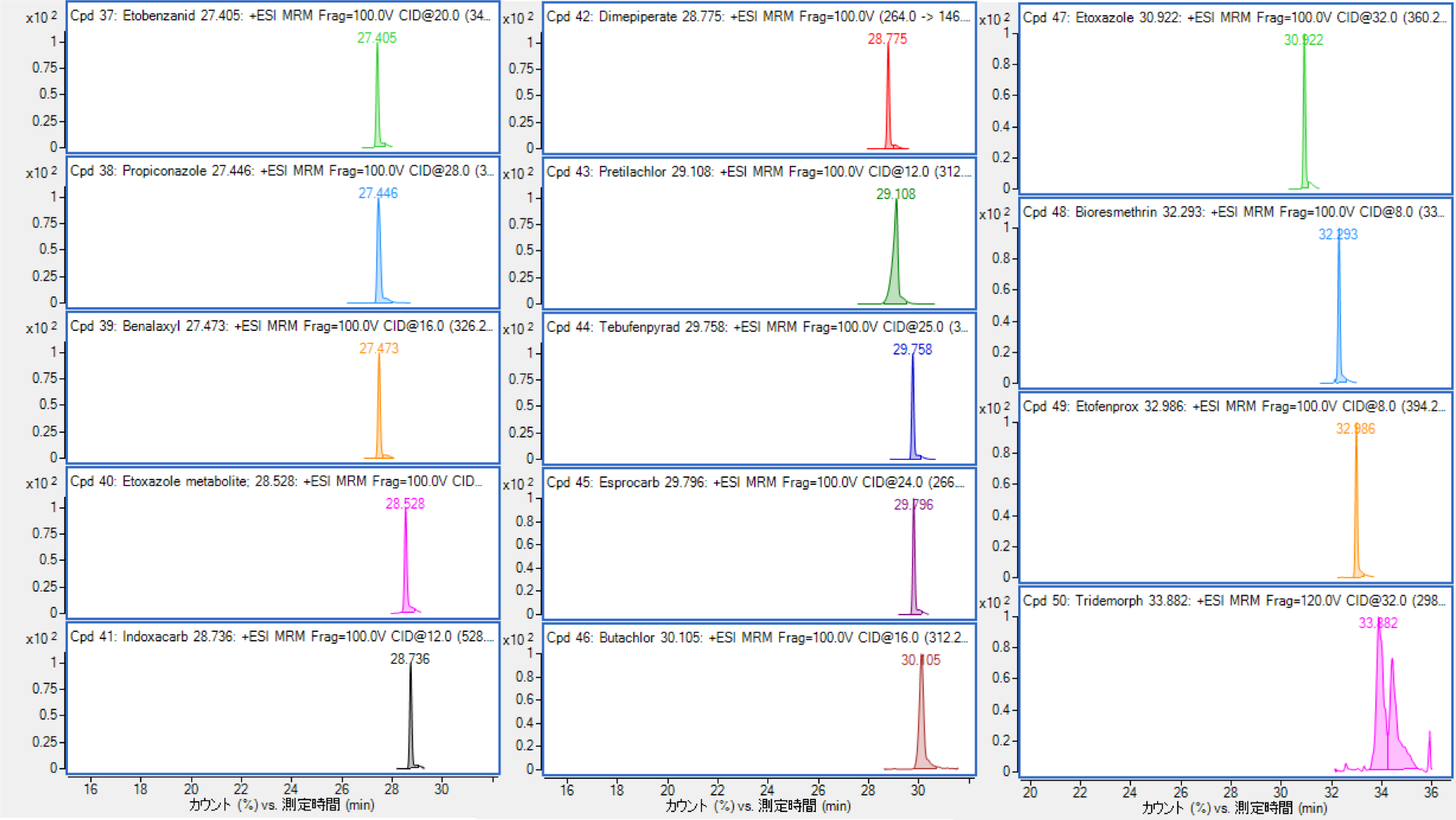The image size is (1456, 820).
Task: Select the Cpd 38 Propiconazole chromatogram title
Action: click(281, 171)
